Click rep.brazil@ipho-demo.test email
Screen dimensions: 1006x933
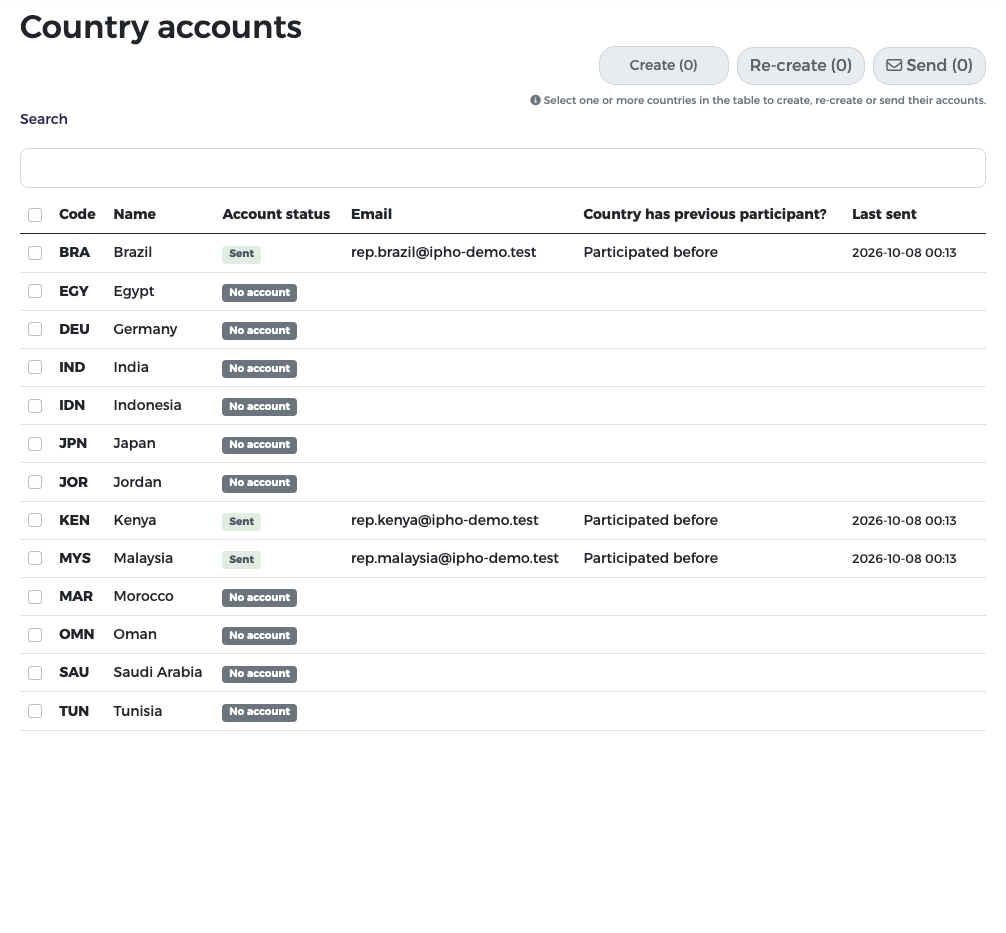click(x=443, y=252)
